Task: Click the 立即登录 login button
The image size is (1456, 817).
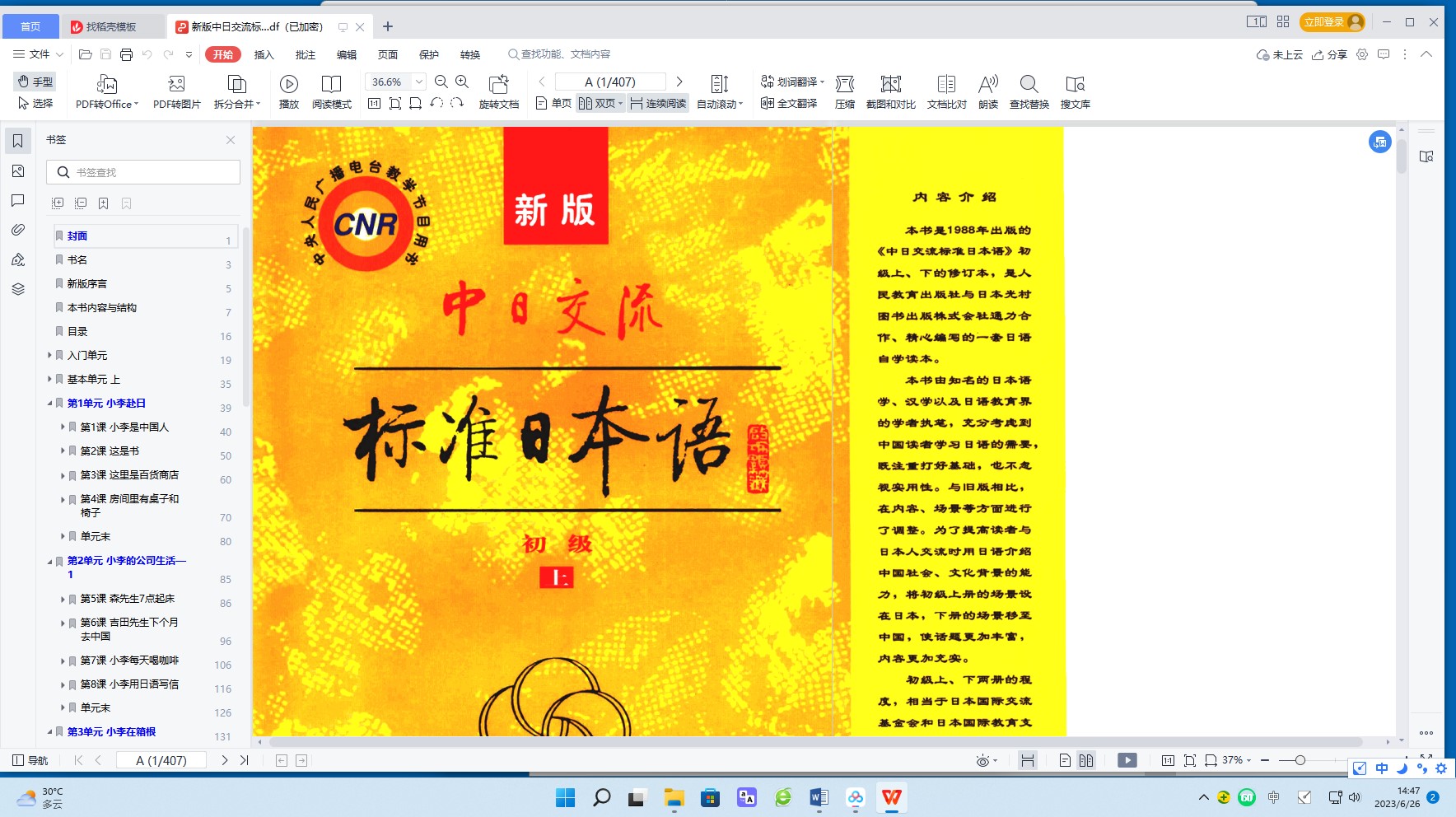Action: (1332, 22)
